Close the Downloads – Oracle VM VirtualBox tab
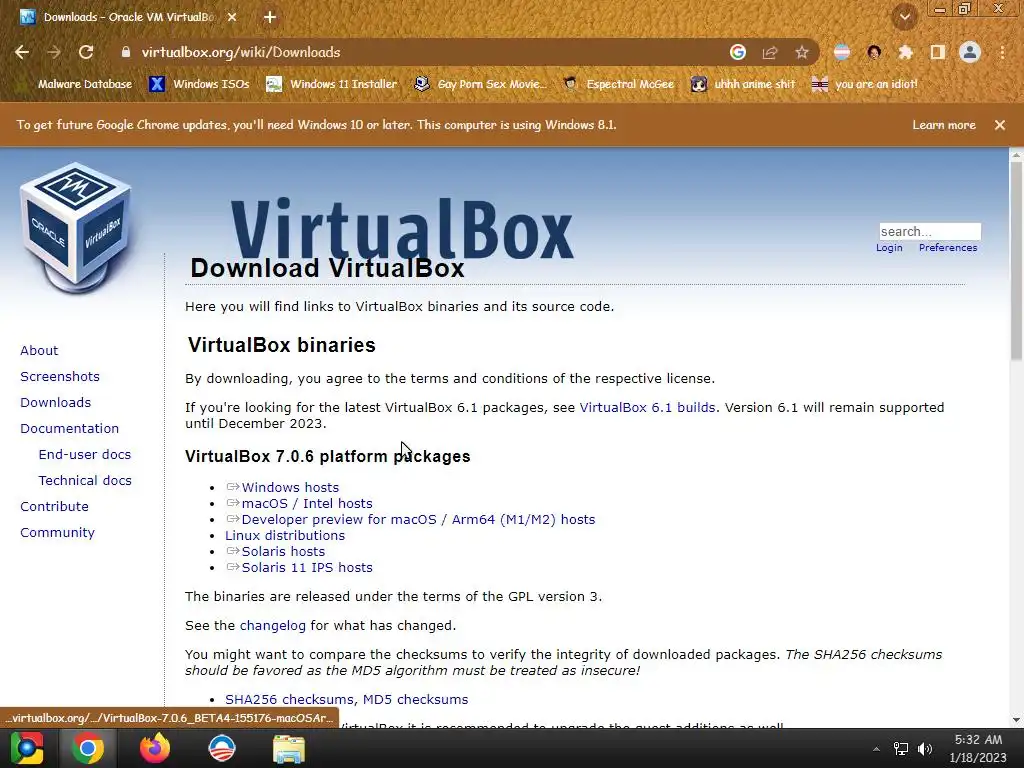 pos(232,17)
